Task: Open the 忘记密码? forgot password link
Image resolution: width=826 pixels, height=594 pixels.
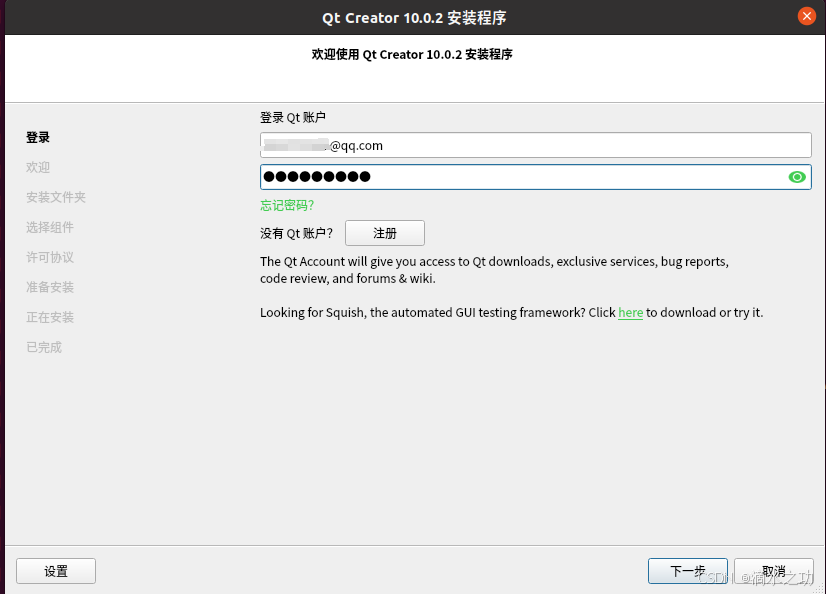Action: 287,205
